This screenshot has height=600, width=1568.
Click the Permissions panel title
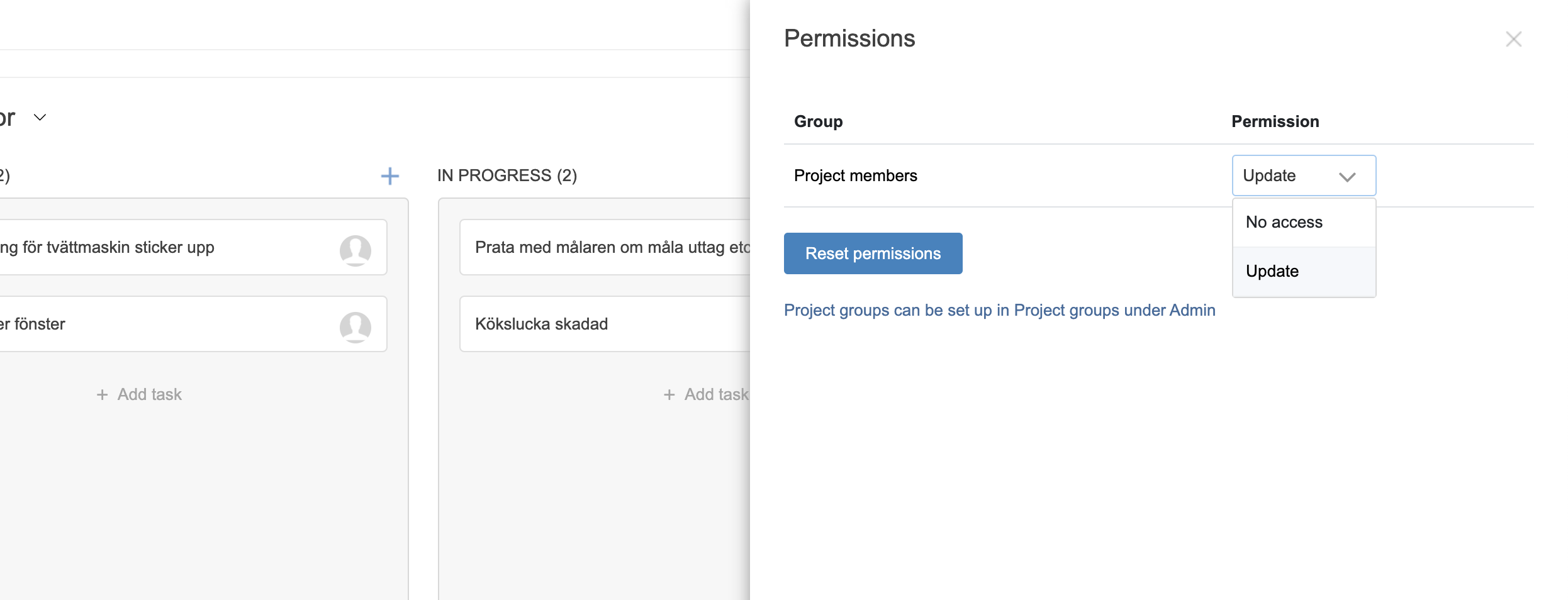click(x=849, y=38)
